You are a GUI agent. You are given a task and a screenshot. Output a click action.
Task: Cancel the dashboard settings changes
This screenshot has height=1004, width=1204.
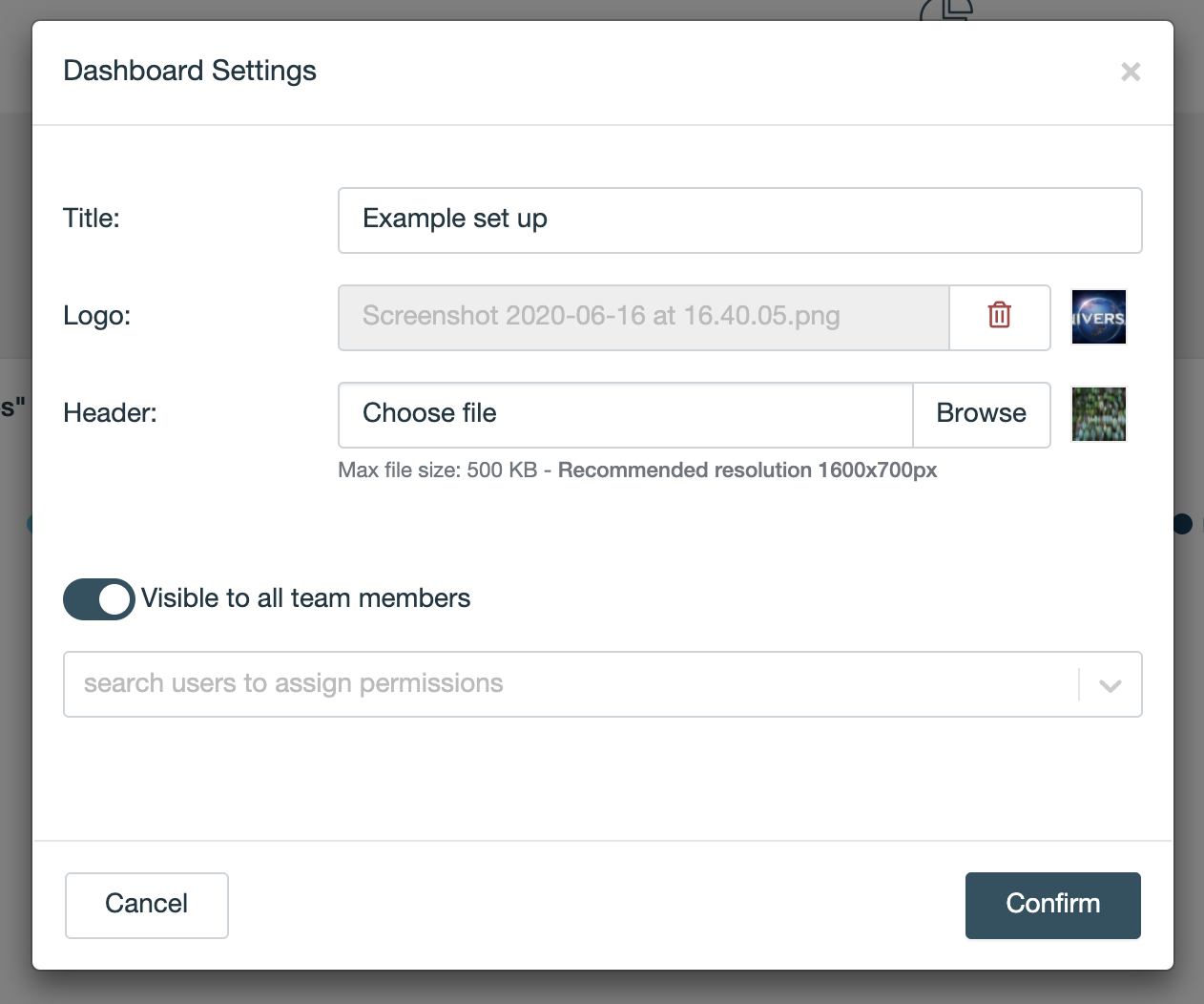point(147,905)
